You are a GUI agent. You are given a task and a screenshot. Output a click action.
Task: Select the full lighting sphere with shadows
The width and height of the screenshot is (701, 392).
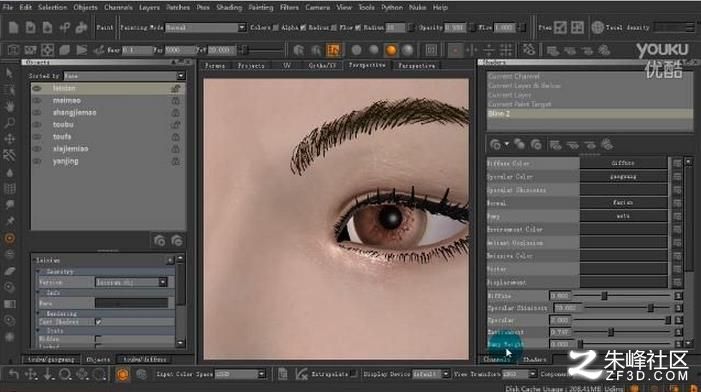pos(408,50)
